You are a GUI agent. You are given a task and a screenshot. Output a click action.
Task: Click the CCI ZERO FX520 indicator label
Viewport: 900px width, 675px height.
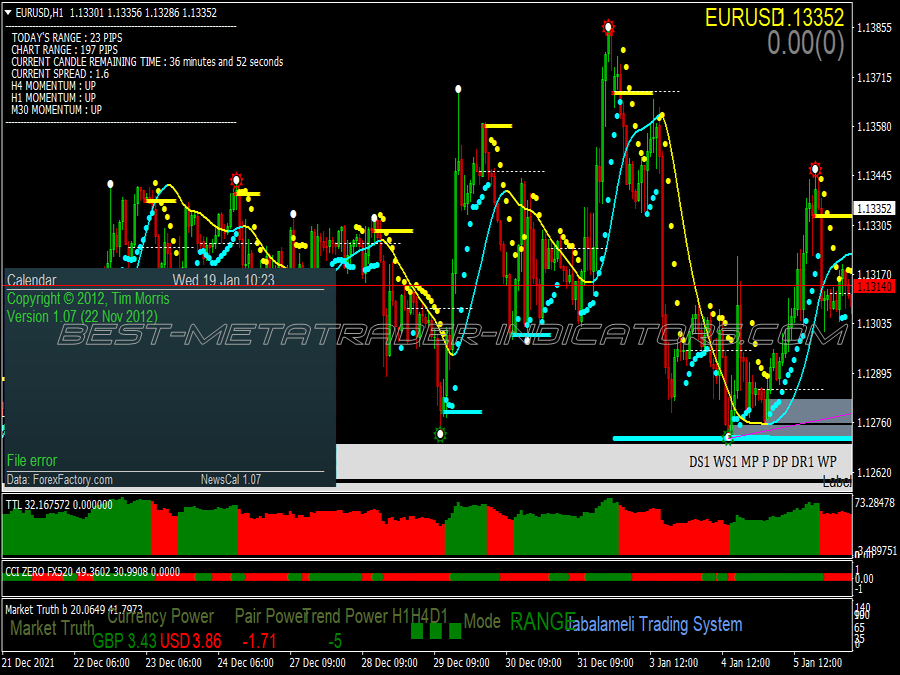pyautogui.click(x=92, y=572)
